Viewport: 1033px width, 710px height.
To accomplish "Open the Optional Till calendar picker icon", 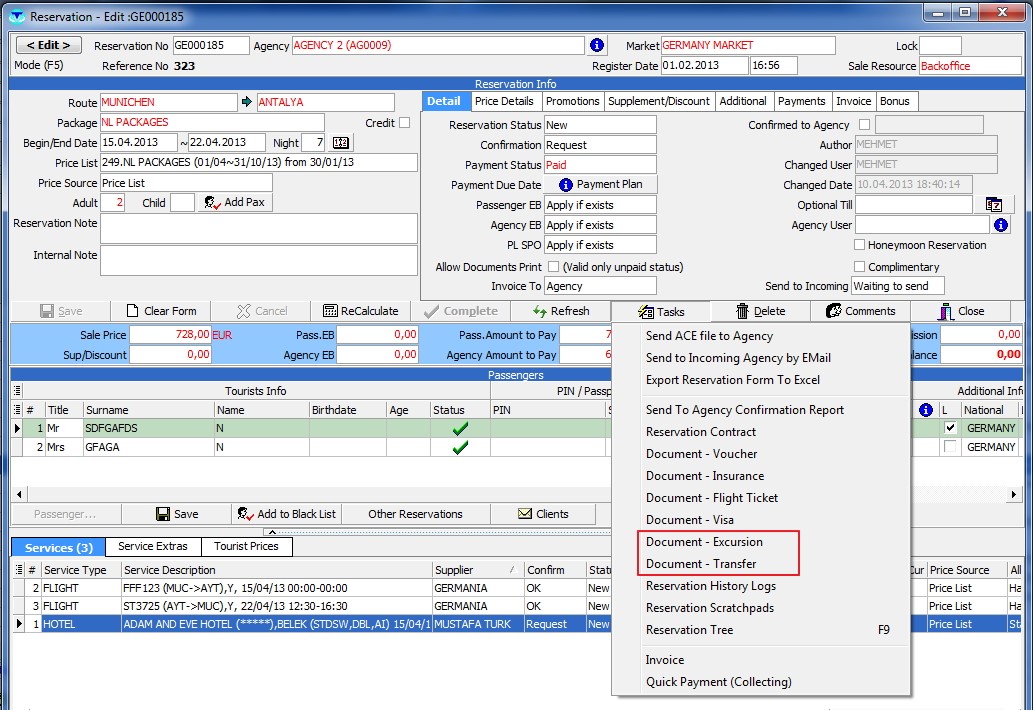I will (993, 205).
